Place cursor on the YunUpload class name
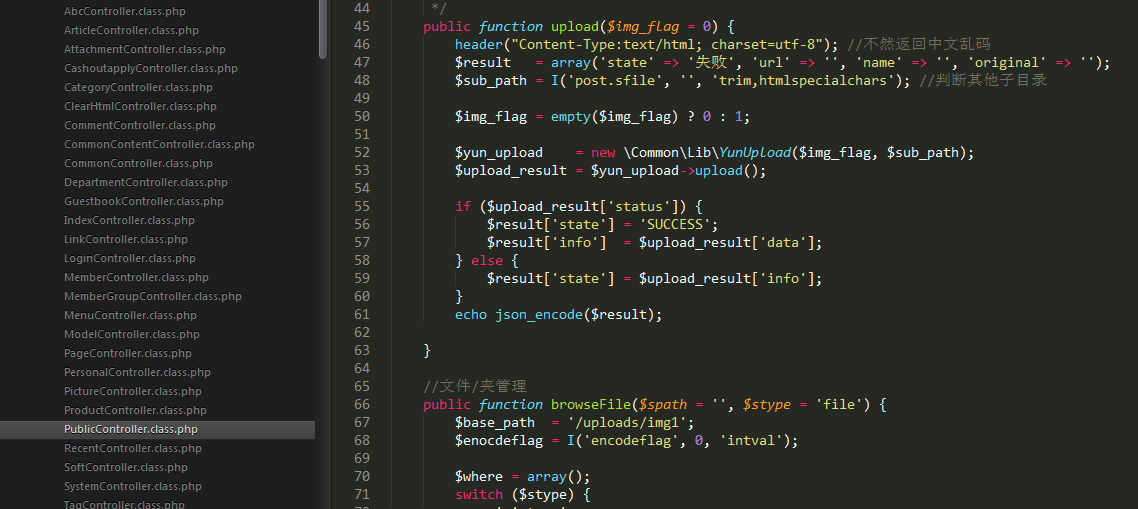1138x509 pixels. (754, 152)
